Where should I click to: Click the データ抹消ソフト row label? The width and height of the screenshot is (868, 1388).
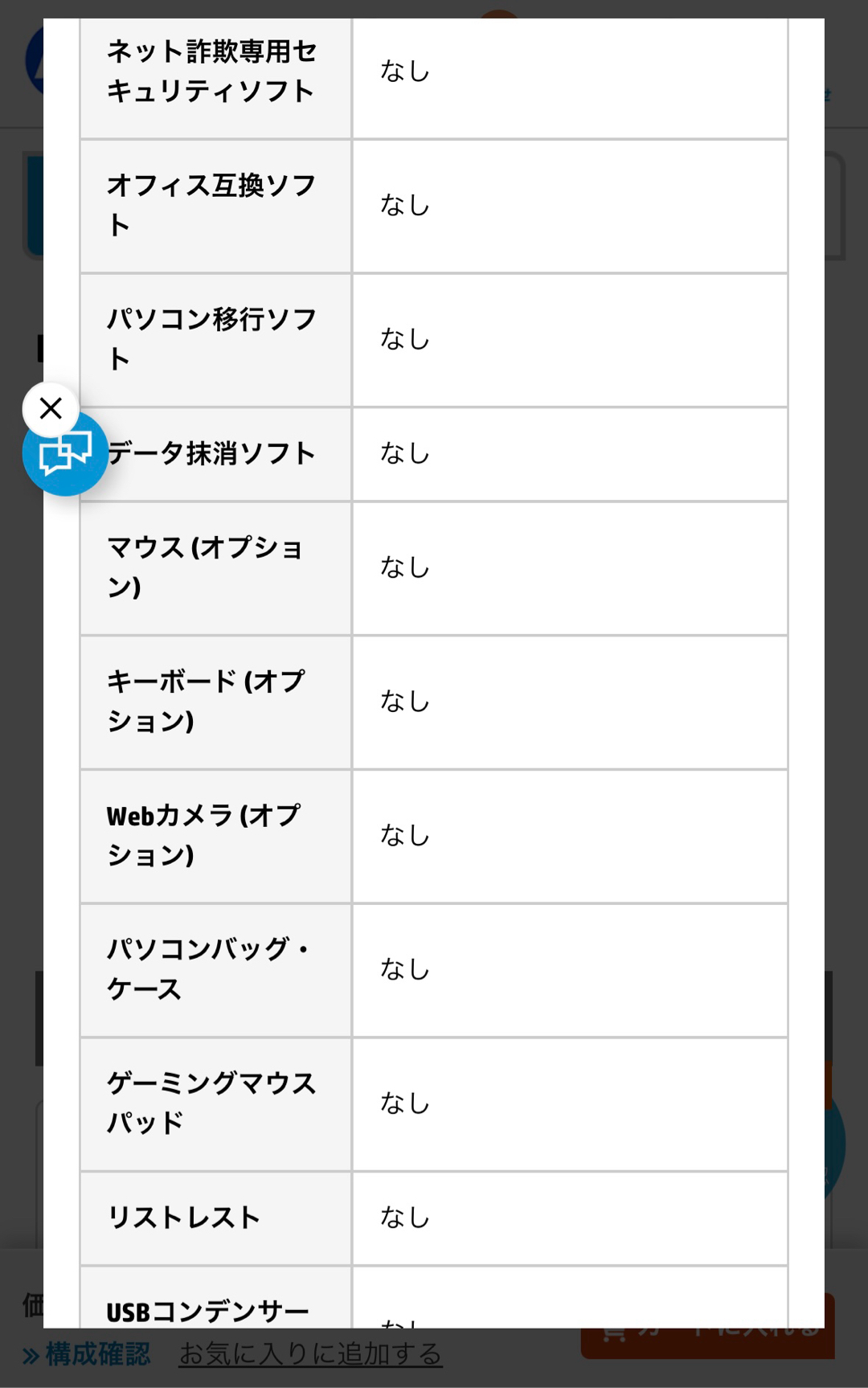[211, 453]
